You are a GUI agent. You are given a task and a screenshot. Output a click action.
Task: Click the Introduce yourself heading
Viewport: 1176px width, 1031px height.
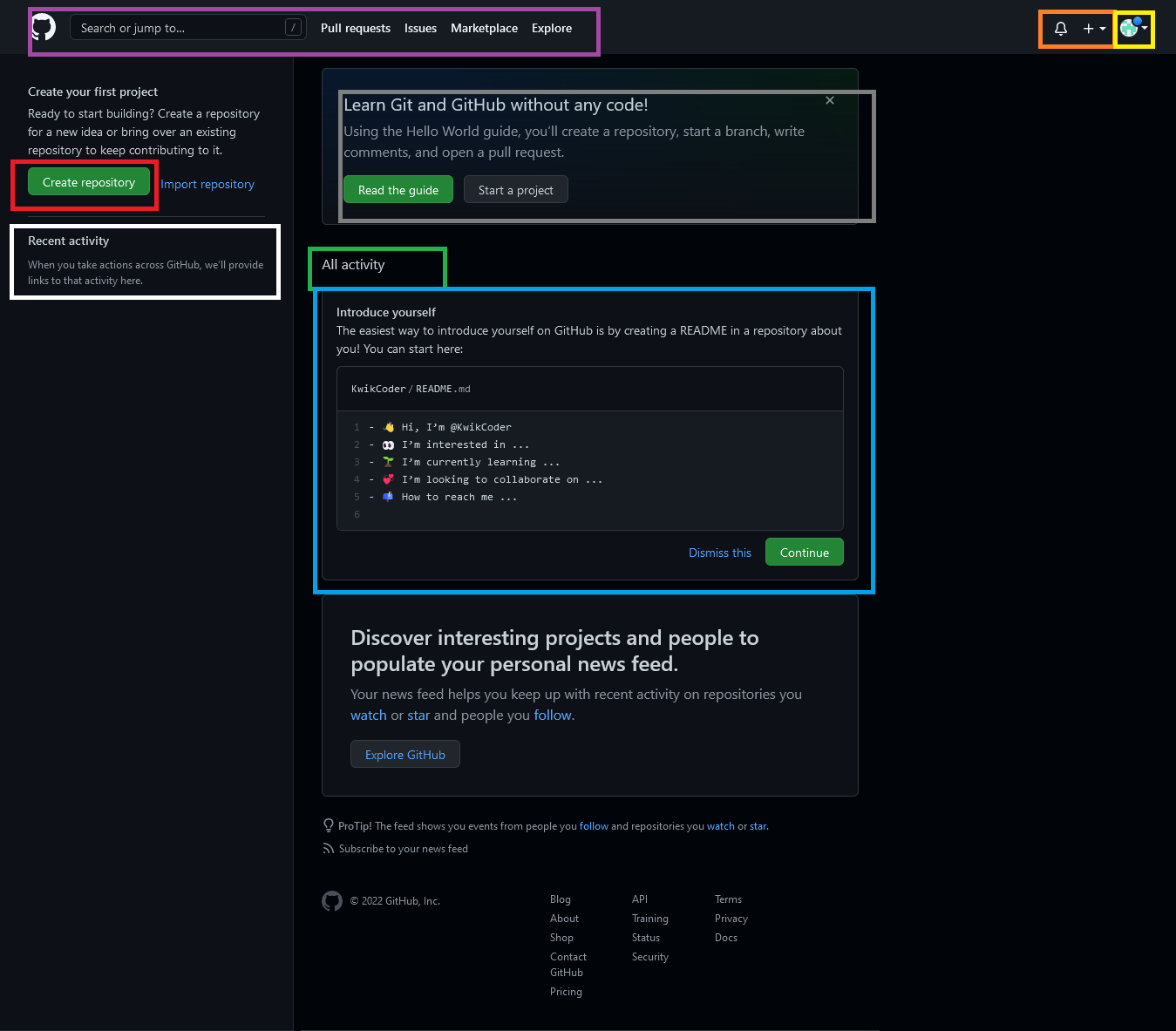click(386, 312)
